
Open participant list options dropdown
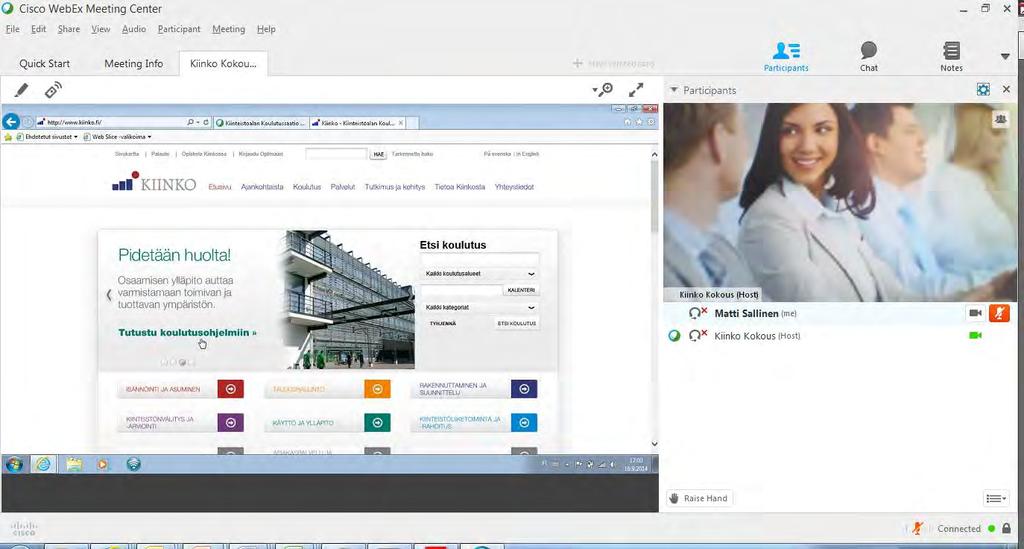click(x=995, y=499)
